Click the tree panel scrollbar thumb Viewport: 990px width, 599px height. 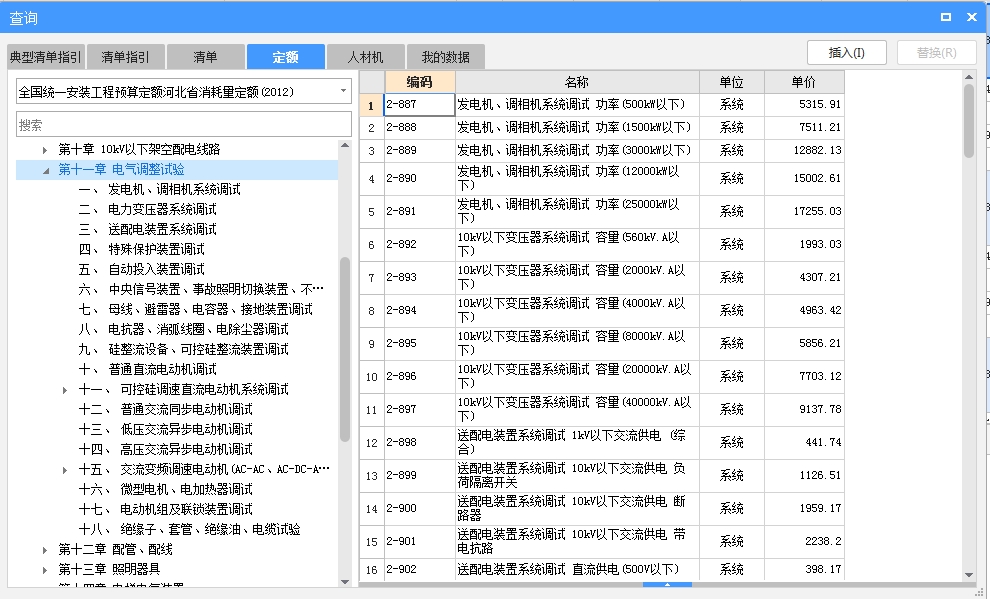pos(345,349)
